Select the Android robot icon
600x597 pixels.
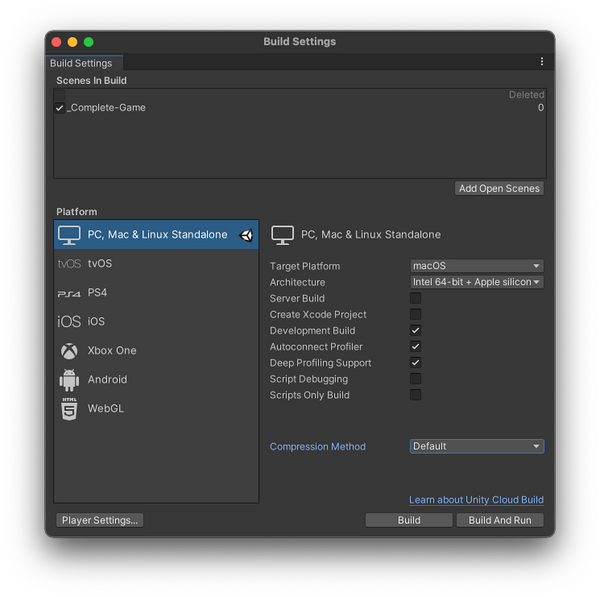tap(69, 380)
